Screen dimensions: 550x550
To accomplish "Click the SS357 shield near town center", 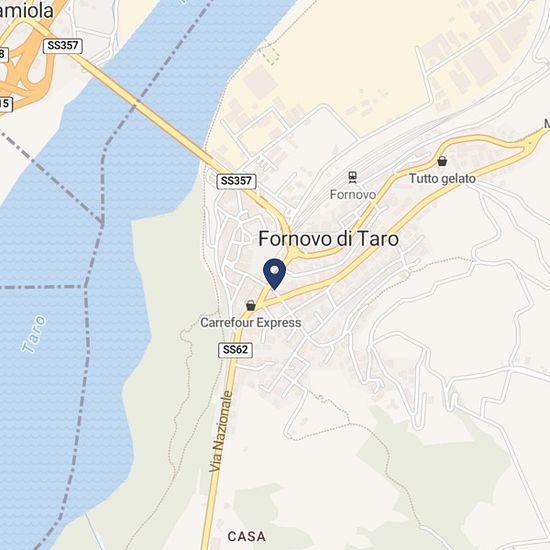I will click(236, 181).
